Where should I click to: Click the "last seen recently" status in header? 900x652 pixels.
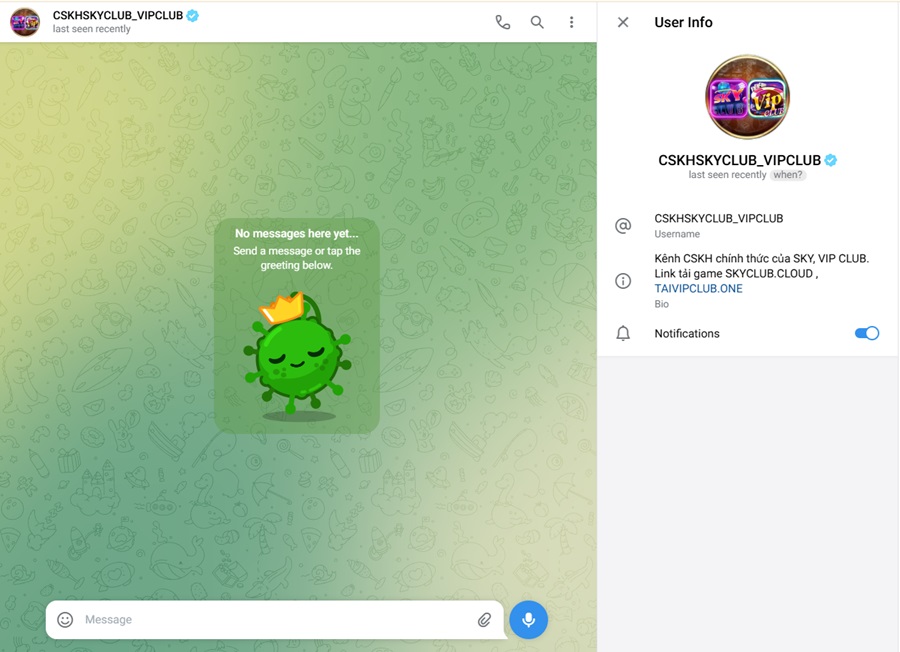(91, 29)
